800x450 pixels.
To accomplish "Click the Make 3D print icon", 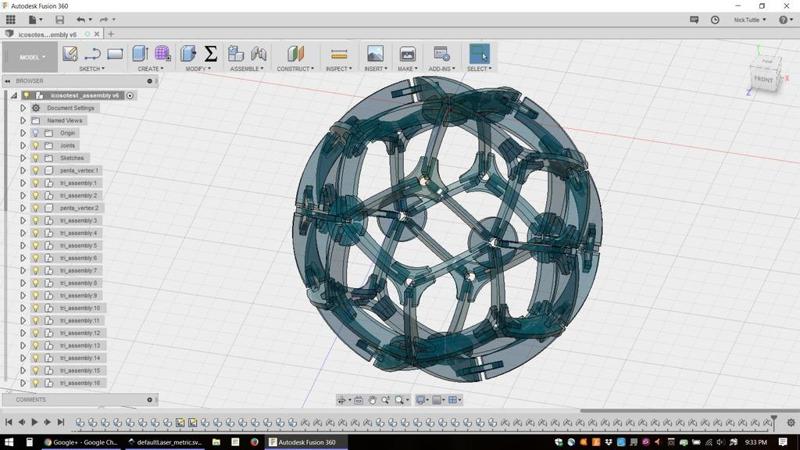I will click(407, 54).
